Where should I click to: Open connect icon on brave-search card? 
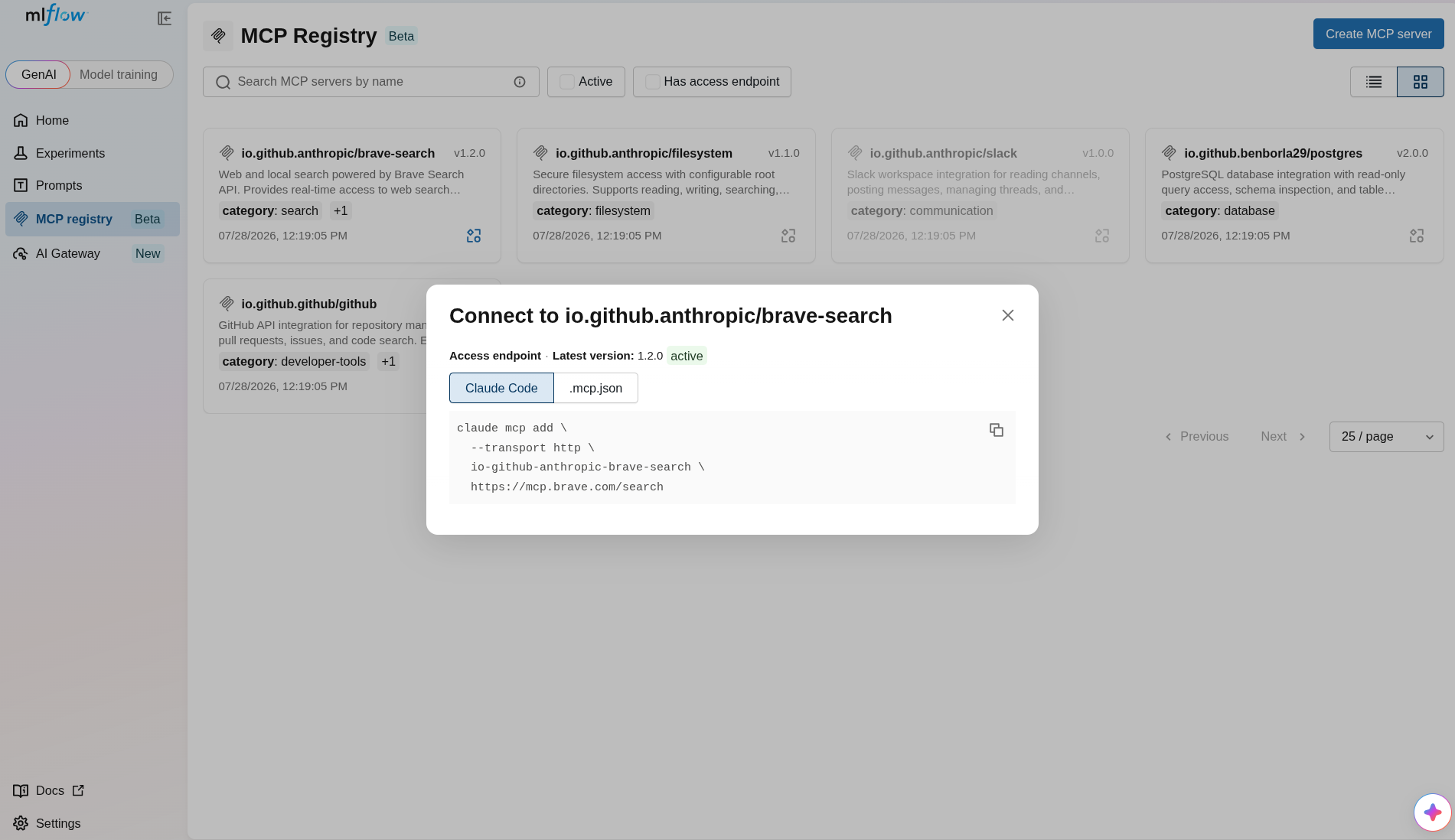point(474,236)
